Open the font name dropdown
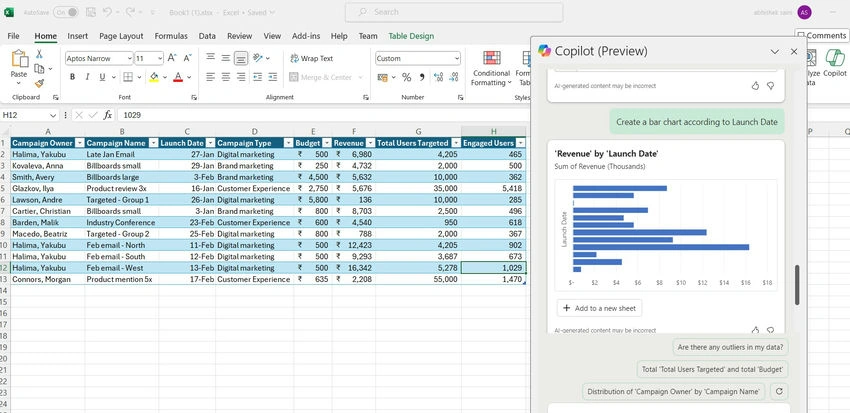850x413 pixels. pos(129,58)
